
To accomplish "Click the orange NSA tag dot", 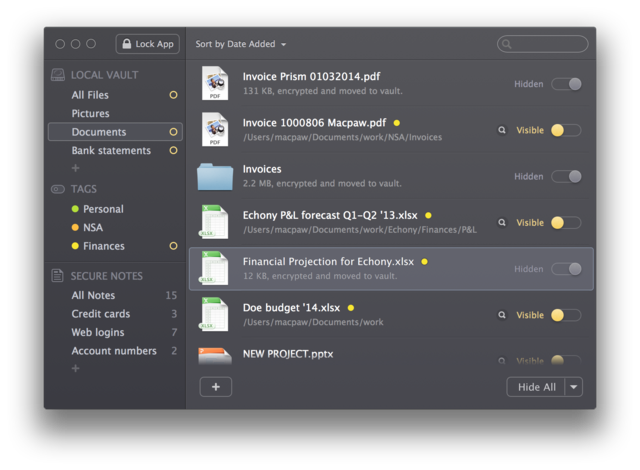I will coord(75,228).
